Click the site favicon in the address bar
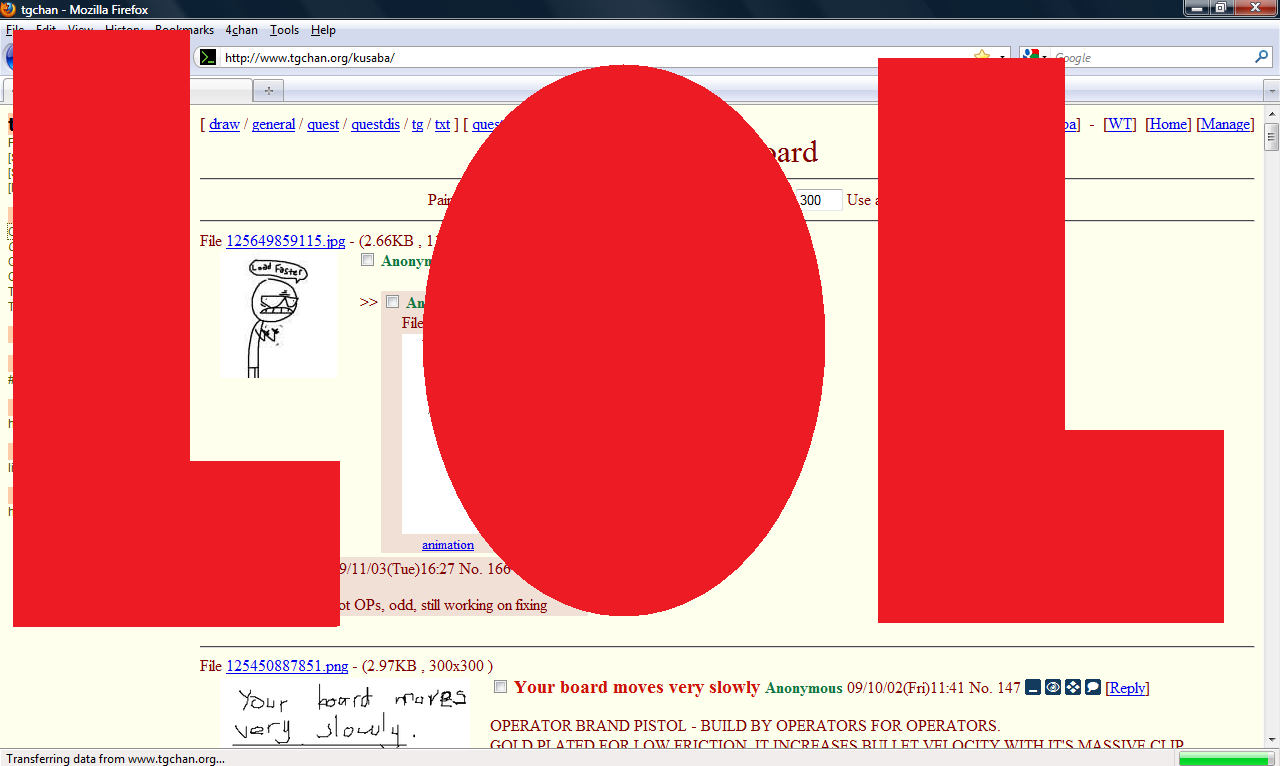 click(208, 57)
